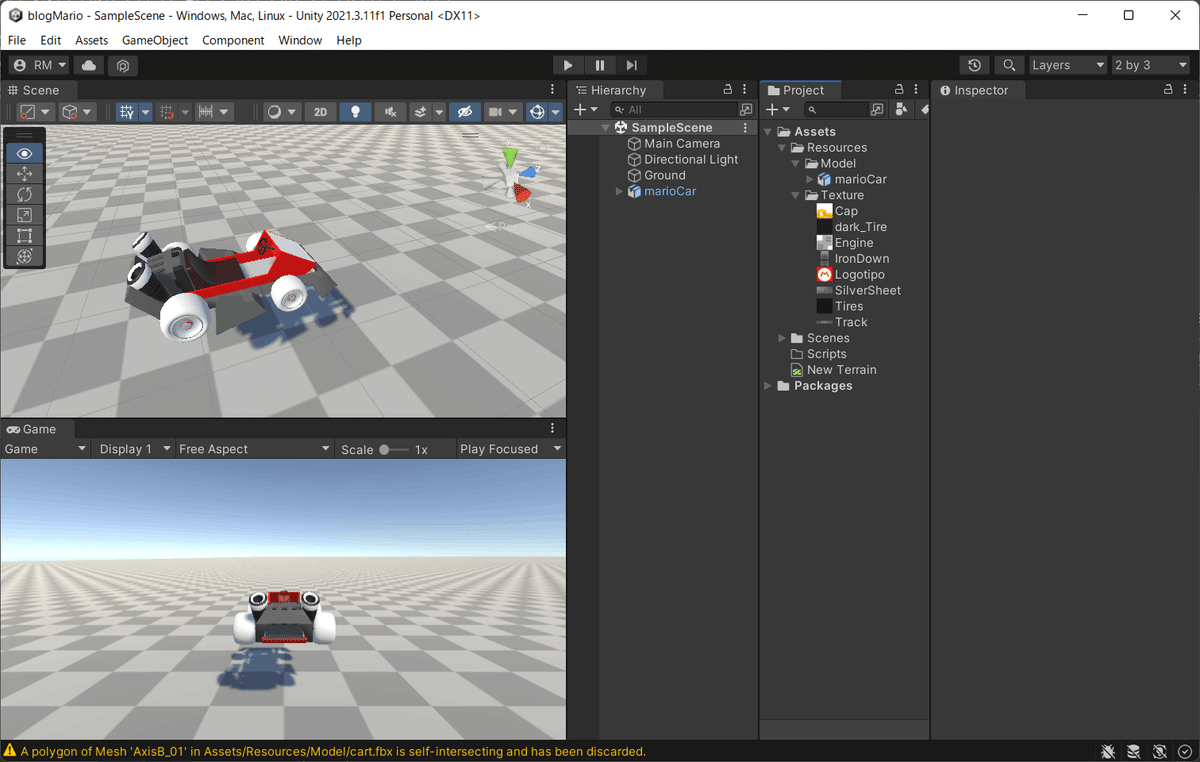Select the Transform tool in Scene tools
The height and width of the screenshot is (762, 1200).
coord(25,256)
